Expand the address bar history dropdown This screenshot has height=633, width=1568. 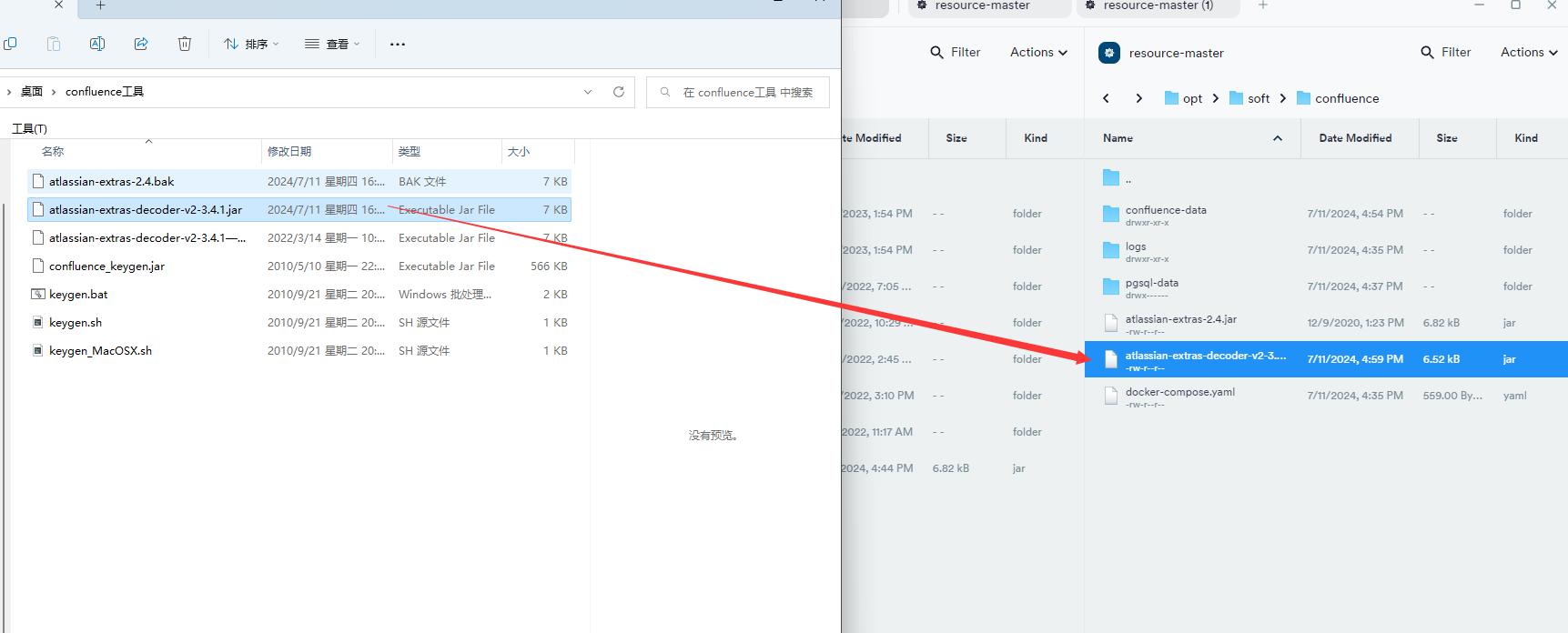click(x=588, y=92)
